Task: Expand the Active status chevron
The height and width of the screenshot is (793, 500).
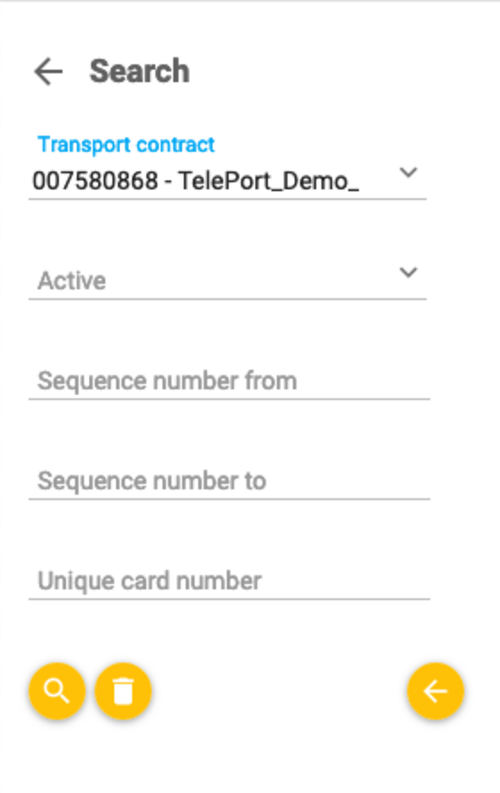Action: tap(408, 273)
